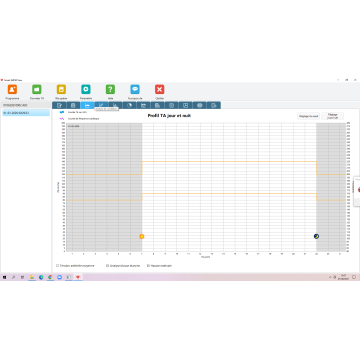
Task: Click the red Quitter X icon
Action: click(x=160, y=89)
